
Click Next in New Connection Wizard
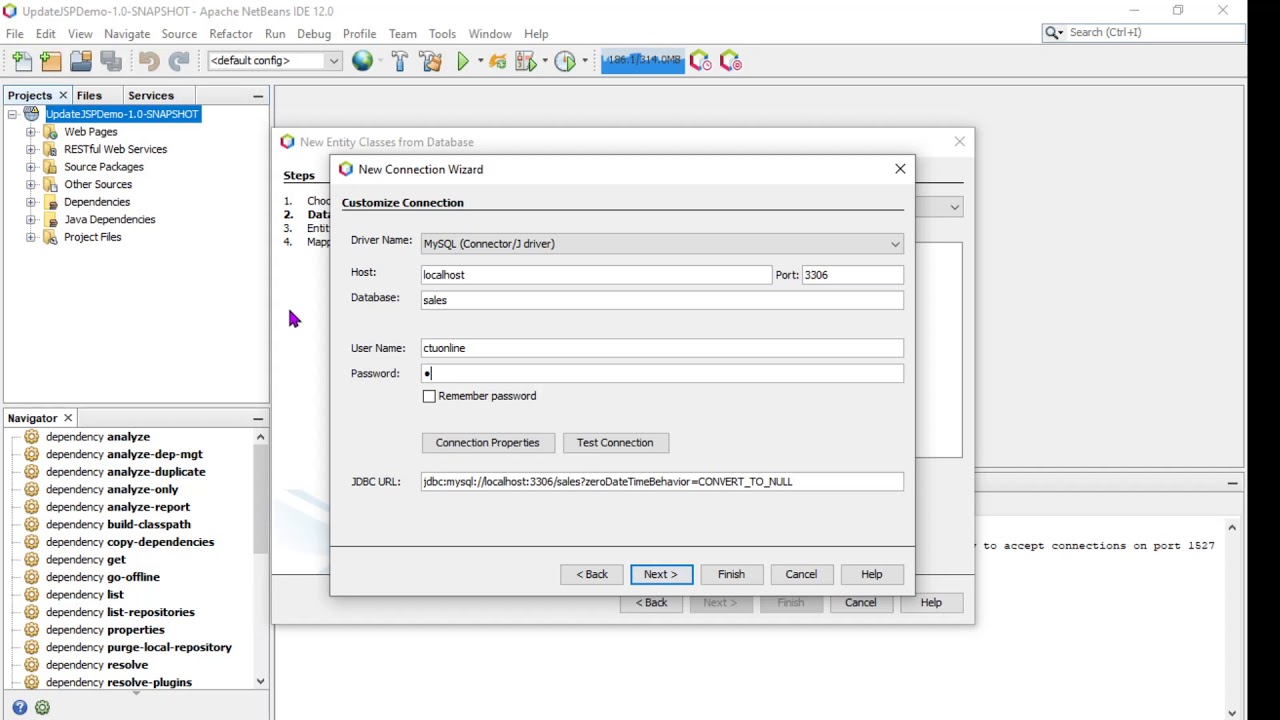tap(661, 574)
